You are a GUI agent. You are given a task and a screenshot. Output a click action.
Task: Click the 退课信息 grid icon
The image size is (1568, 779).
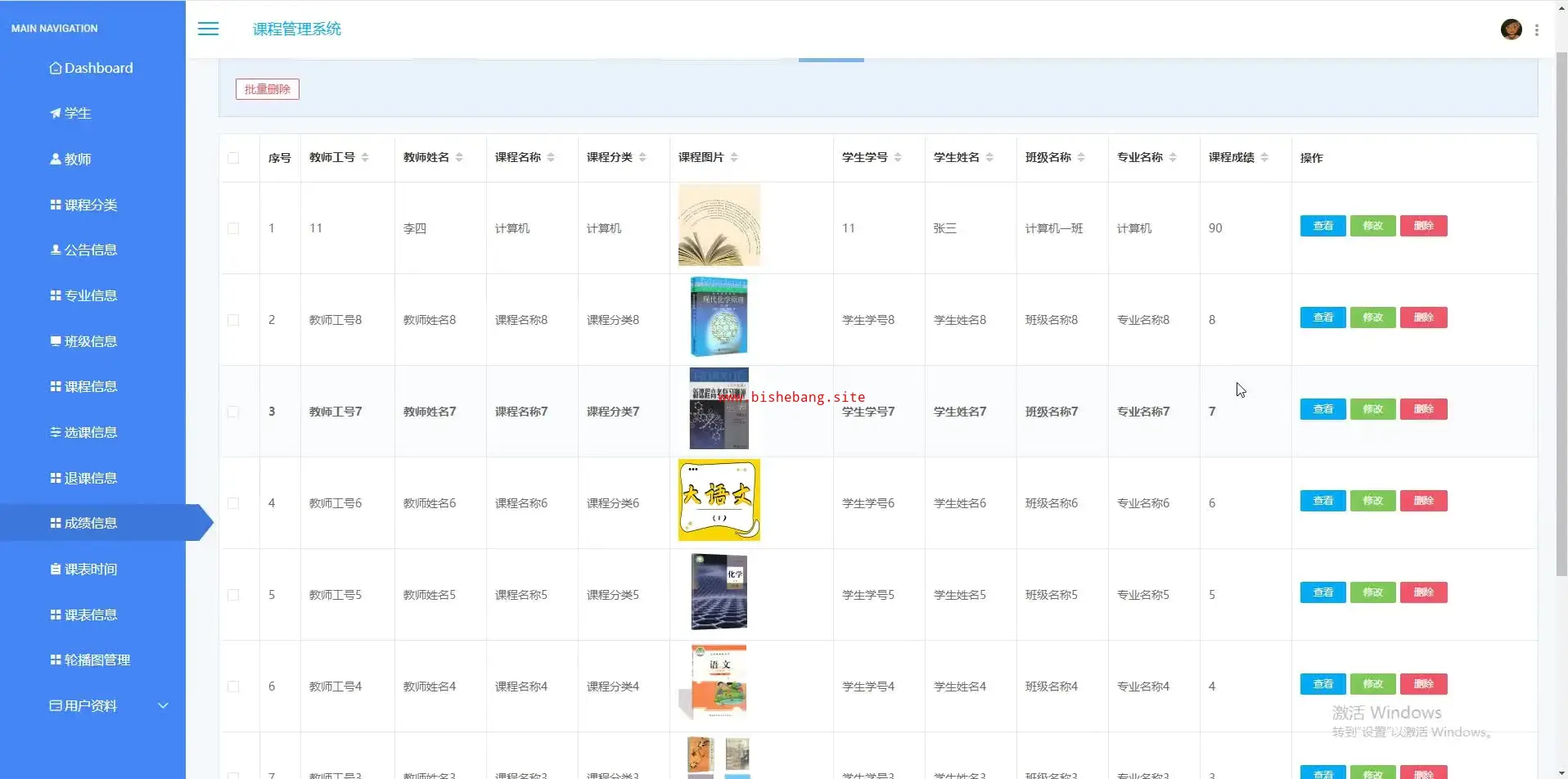click(x=56, y=478)
